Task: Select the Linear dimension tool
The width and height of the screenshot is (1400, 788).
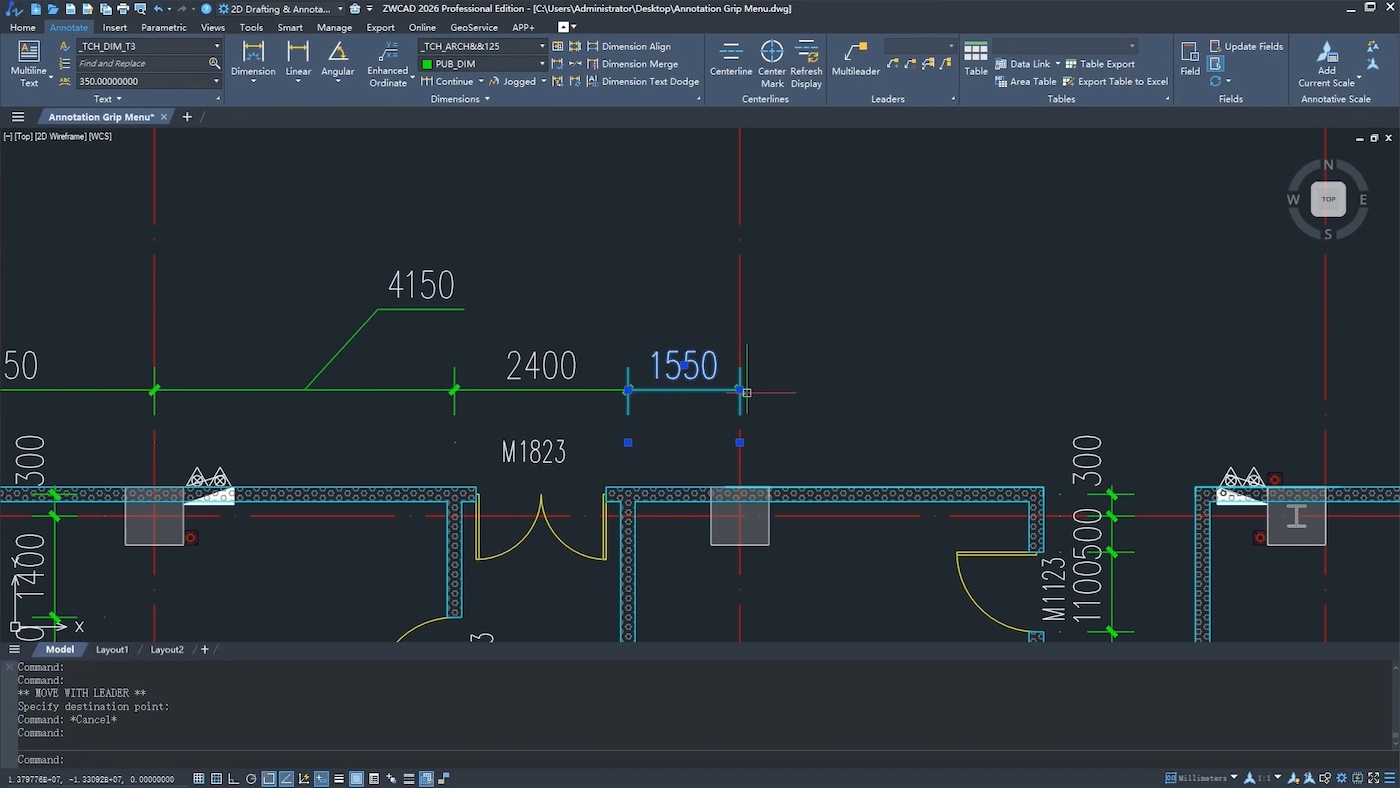Action: click(298, 60)
